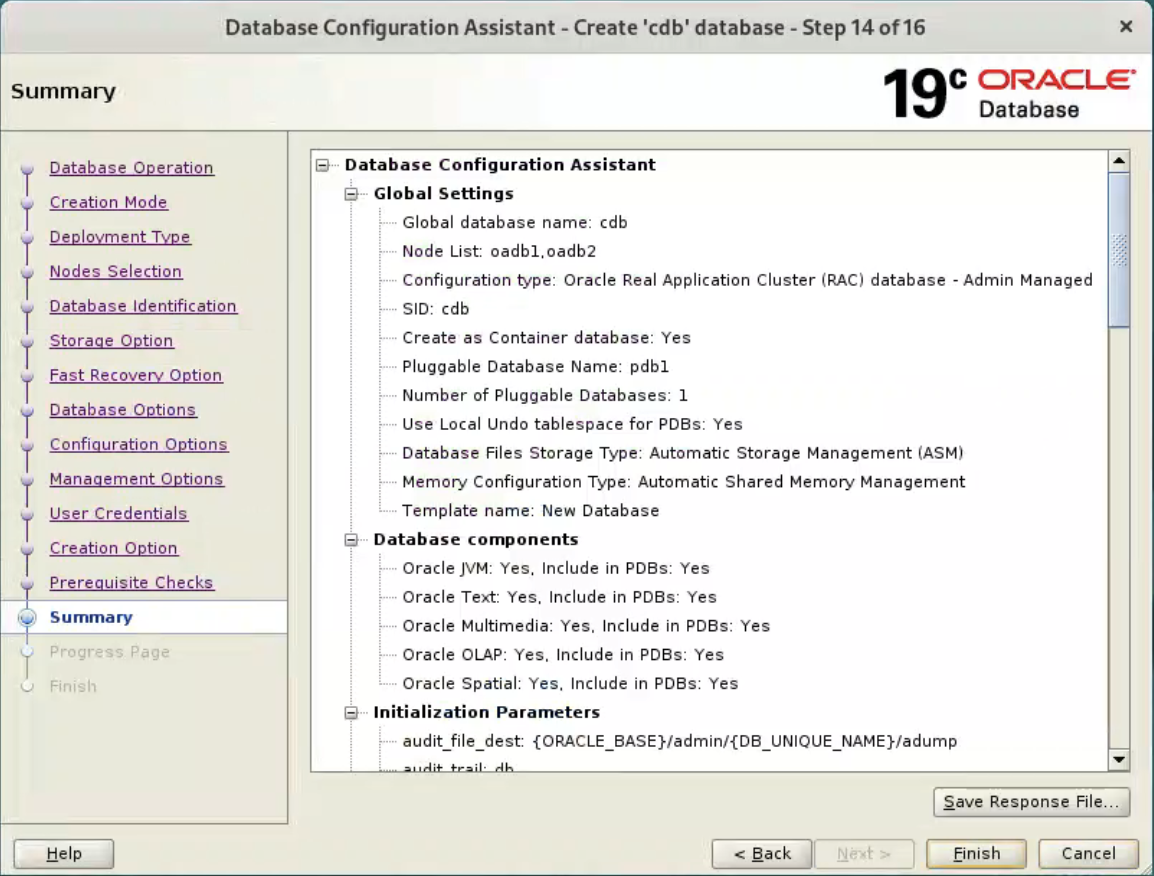Open the Deployment Type step
1154x876 pixels.
[x=120, y=237]
